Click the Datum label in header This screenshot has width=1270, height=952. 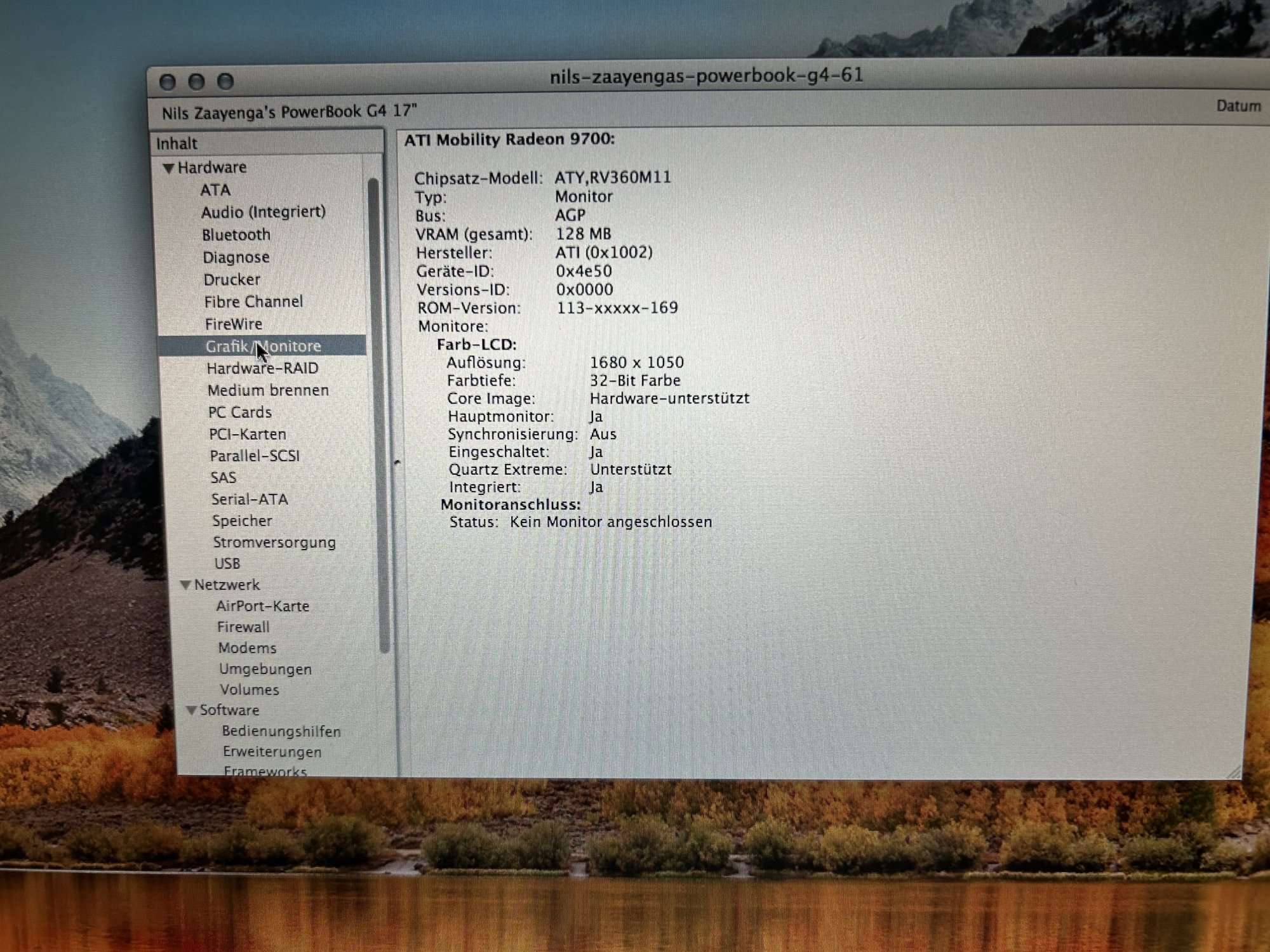click(x=1238, y=106)
